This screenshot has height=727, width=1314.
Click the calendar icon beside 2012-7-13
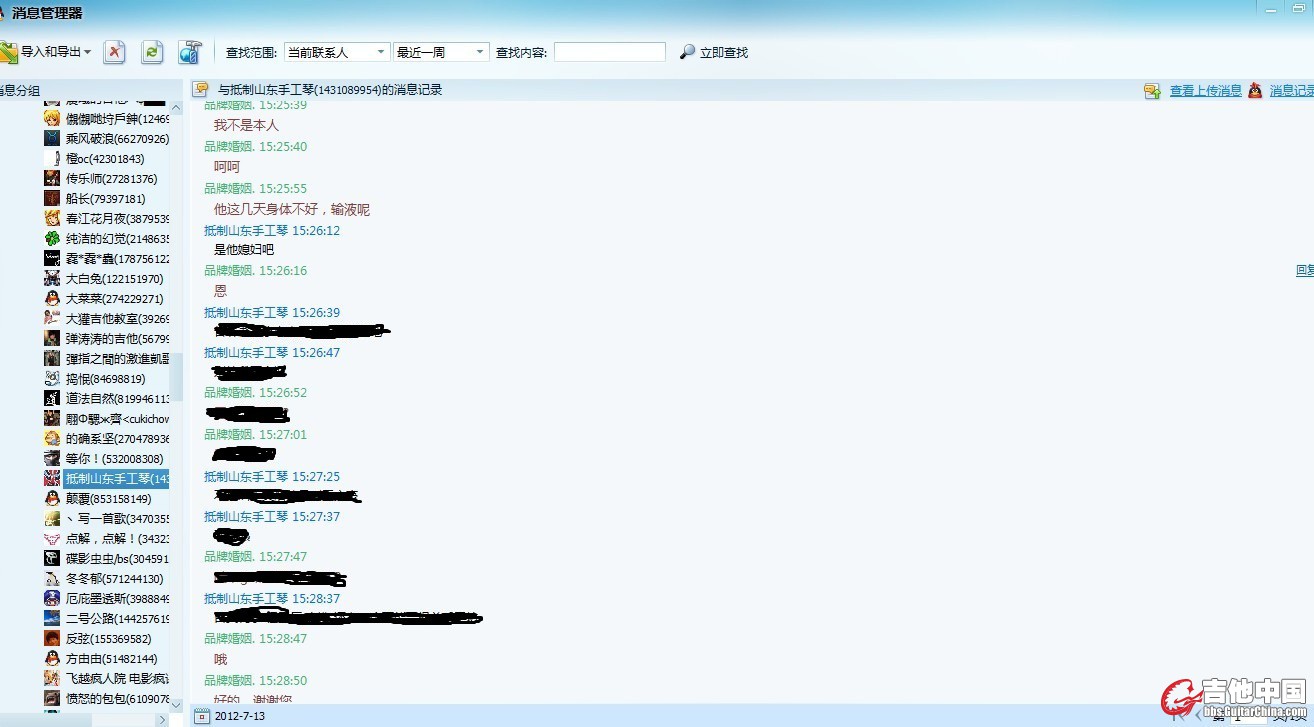[x=202, y=716]
